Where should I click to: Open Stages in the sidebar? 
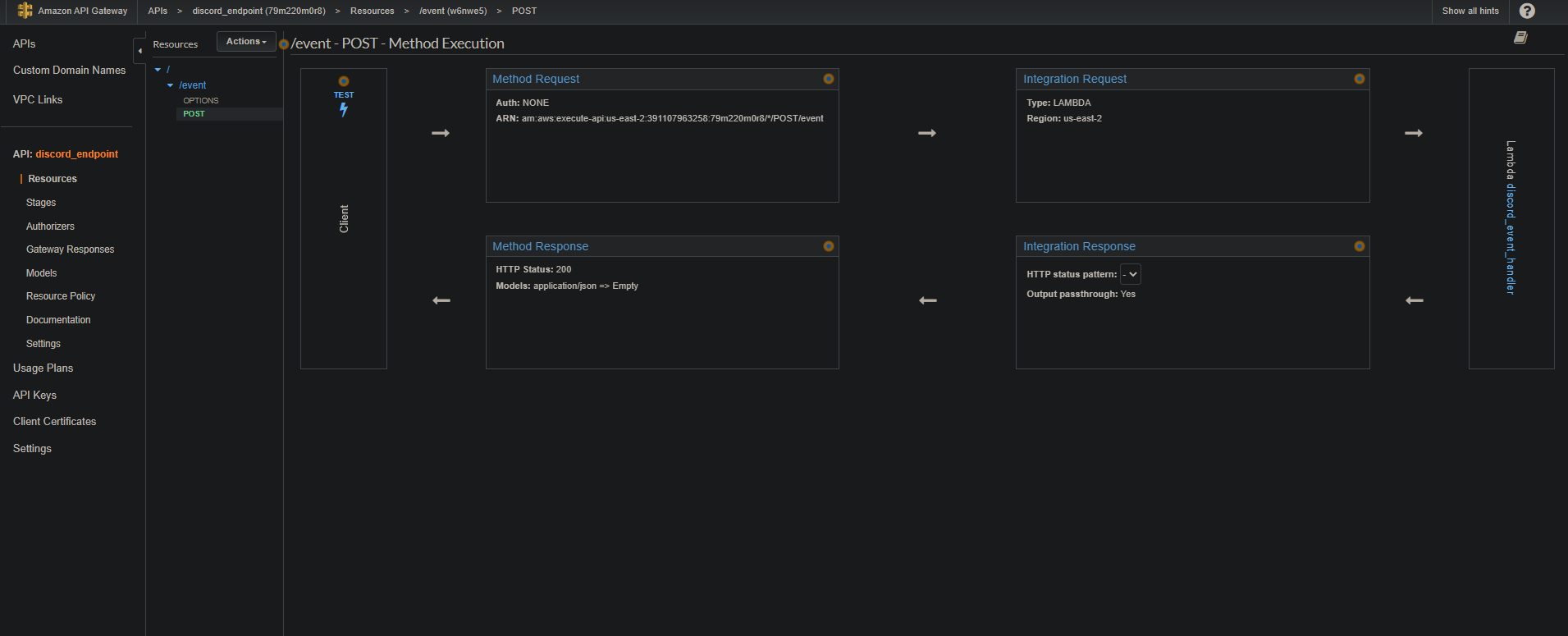(41, 203)
